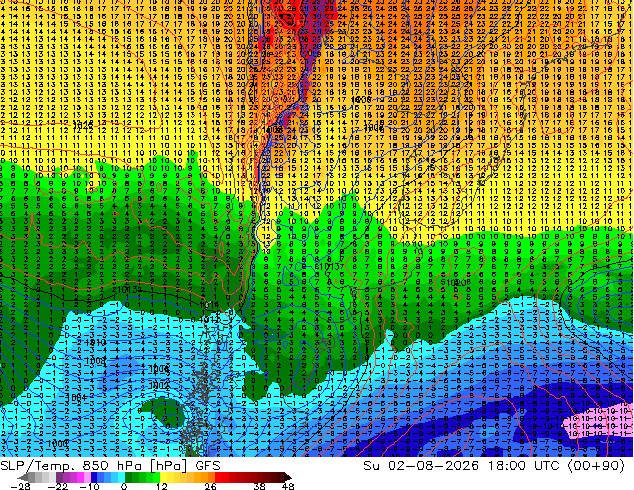Select the dark maroon end of color scale
This screenshot has height=490, width=634.
(x=285, y=477)
